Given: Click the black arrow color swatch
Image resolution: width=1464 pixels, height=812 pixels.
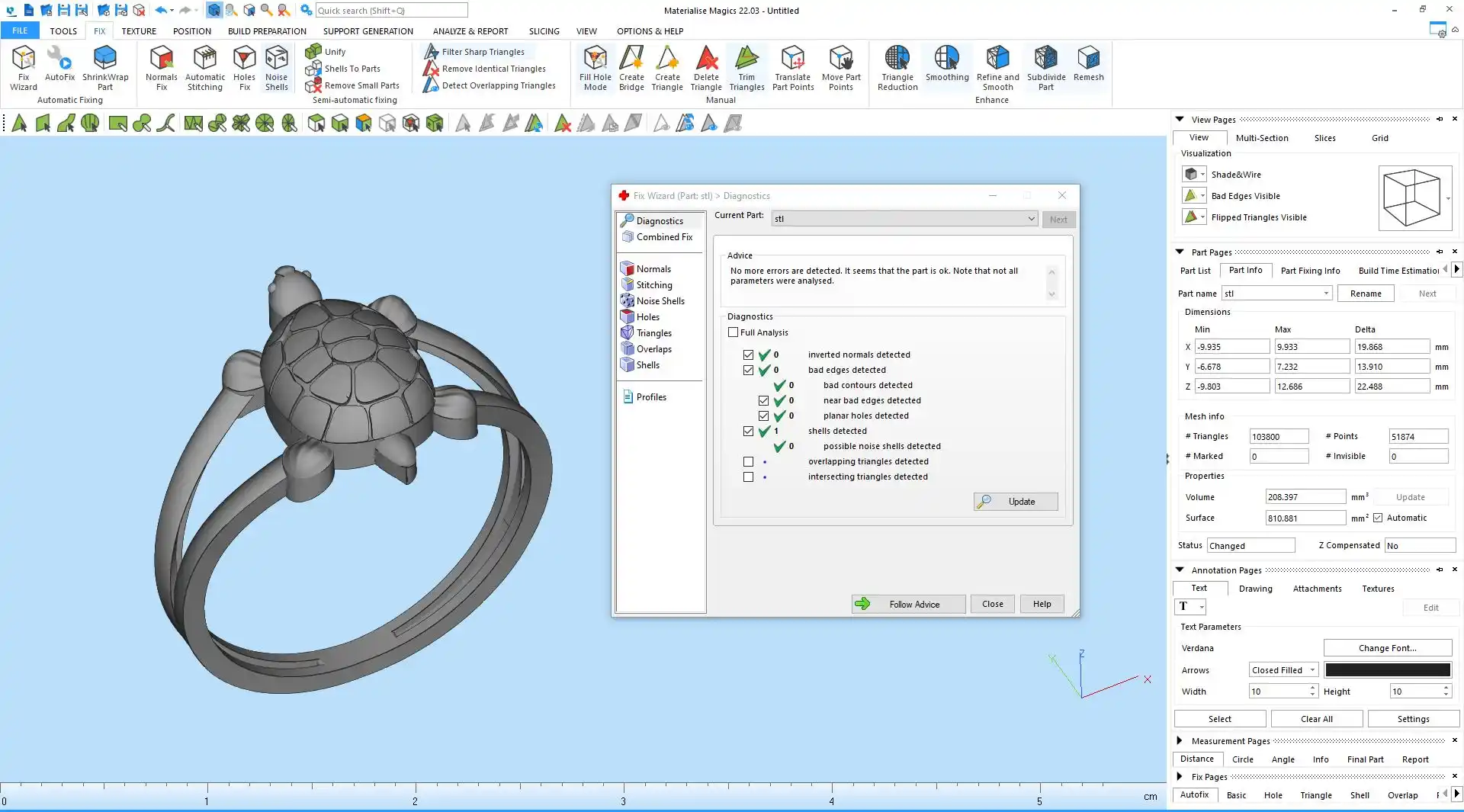Looking at the screenshot, I should pyautogui.click(x=1387, y=670).
